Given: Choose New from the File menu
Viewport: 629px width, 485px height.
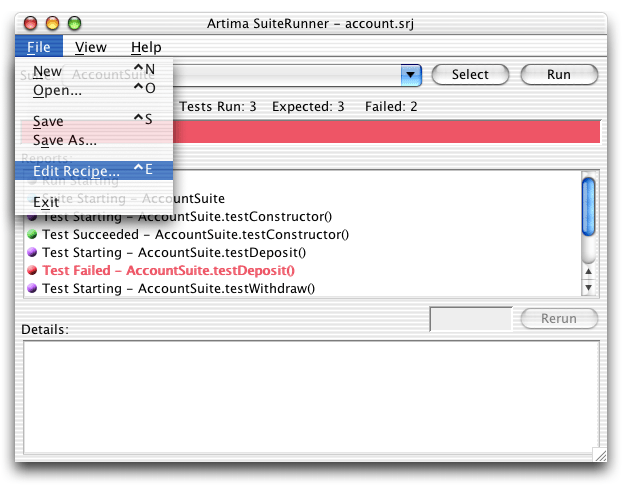Looking at the screenshot, I should [x=94, y=71].
